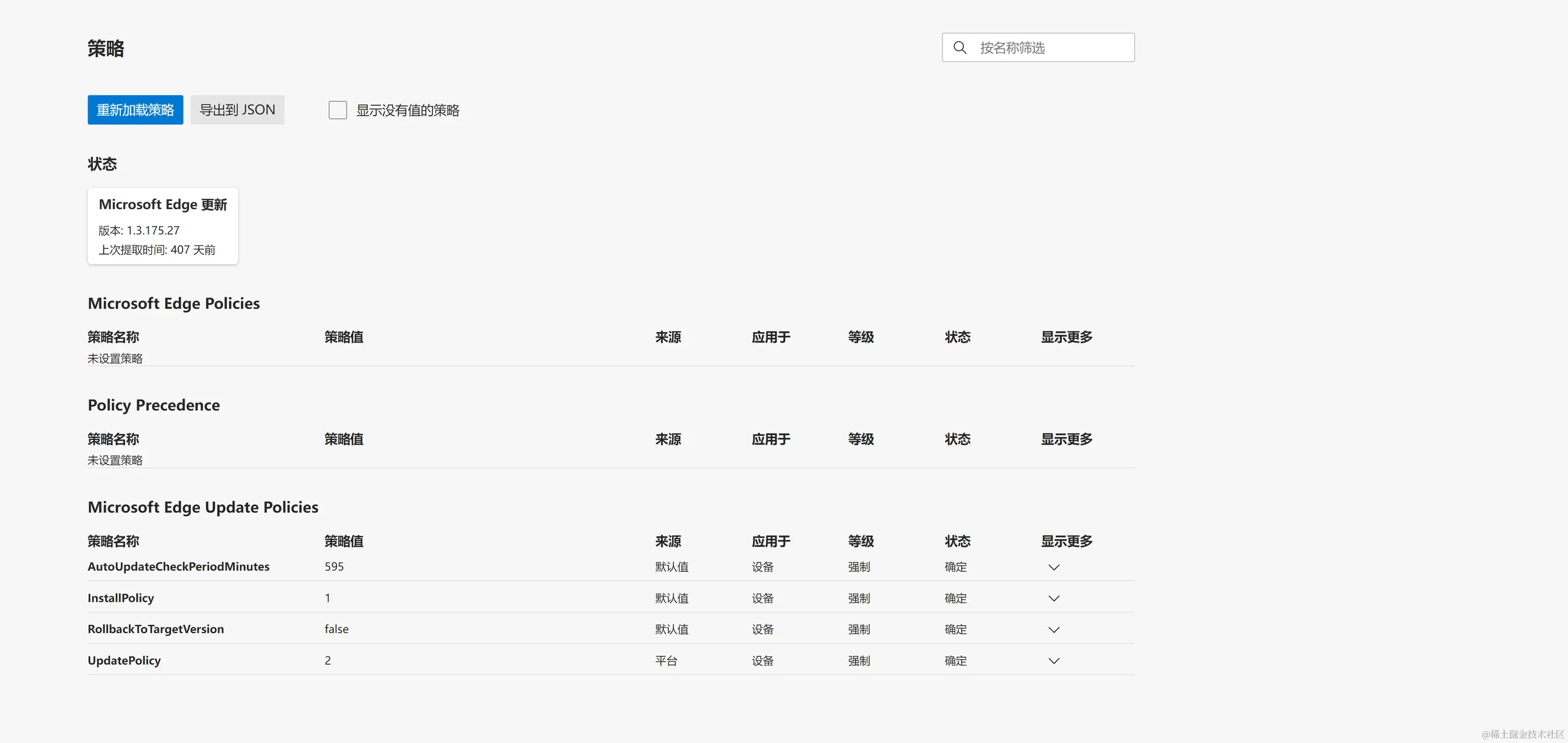Screen dimensions: 1568x743
Task: Click the 上次提取时间: 407 天前 text
Action: pyautogui.click(x=157, y=250)
